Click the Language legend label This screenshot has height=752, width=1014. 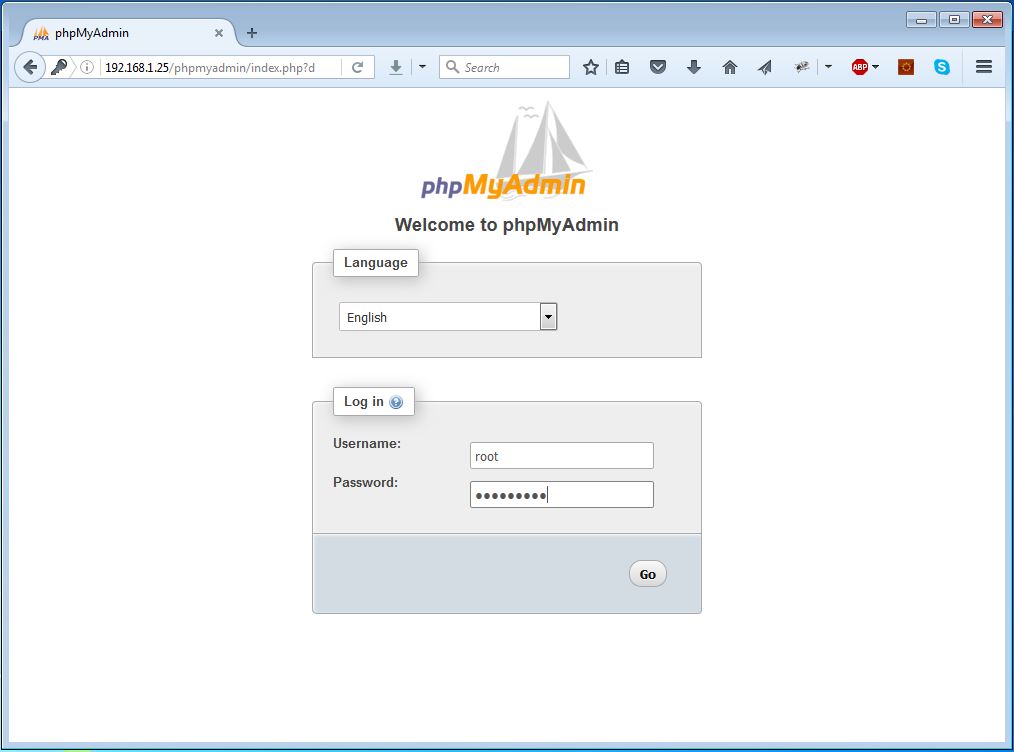[x=376, y=263]
